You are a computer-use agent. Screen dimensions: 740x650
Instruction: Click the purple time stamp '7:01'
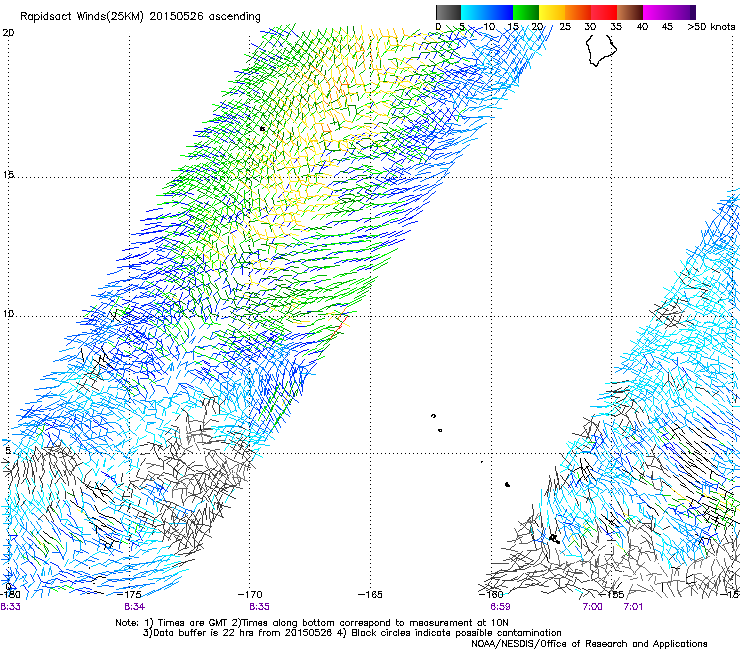coord(633,607)
